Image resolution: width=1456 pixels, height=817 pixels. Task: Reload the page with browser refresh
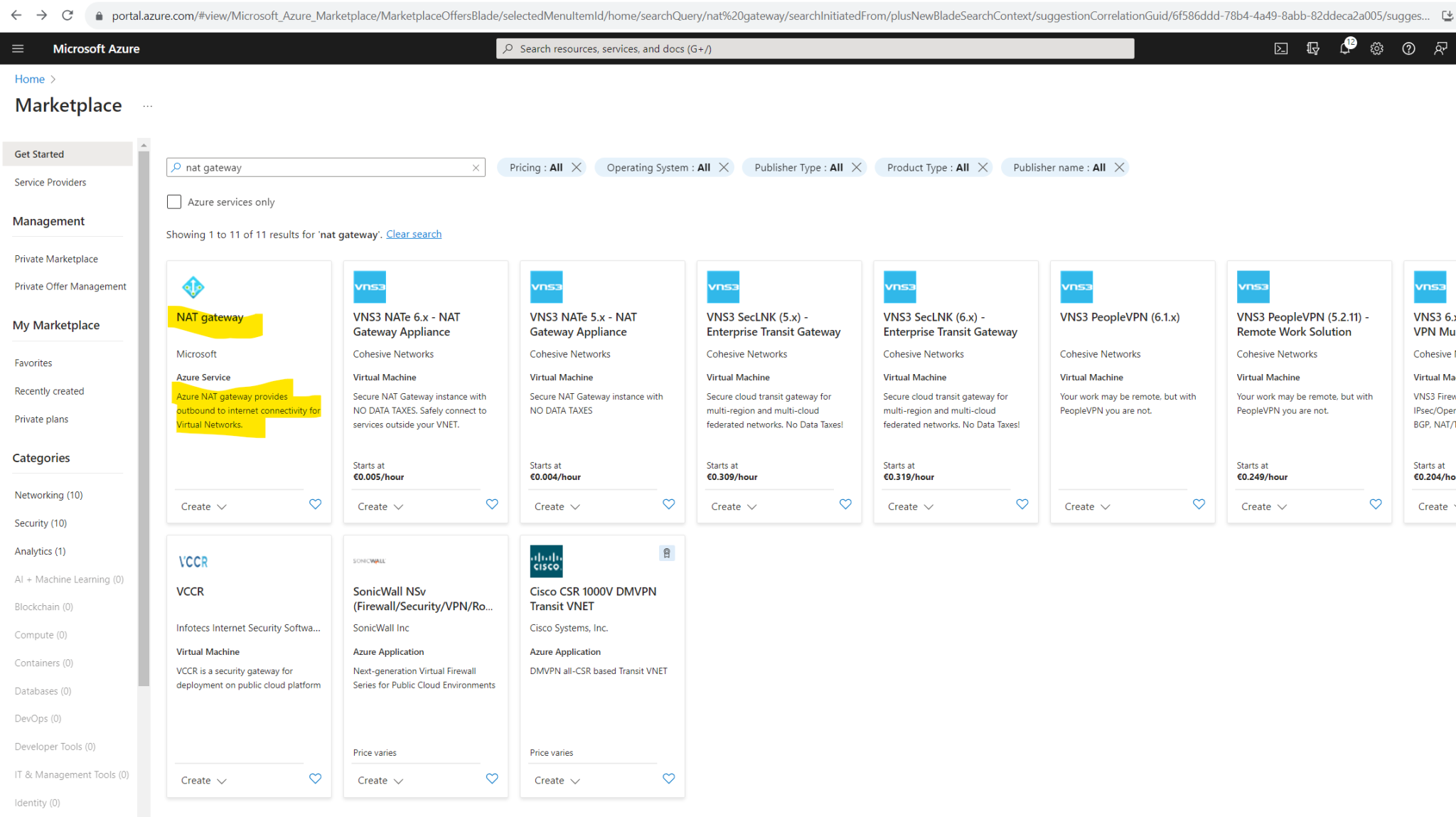[x=68, y=15]
